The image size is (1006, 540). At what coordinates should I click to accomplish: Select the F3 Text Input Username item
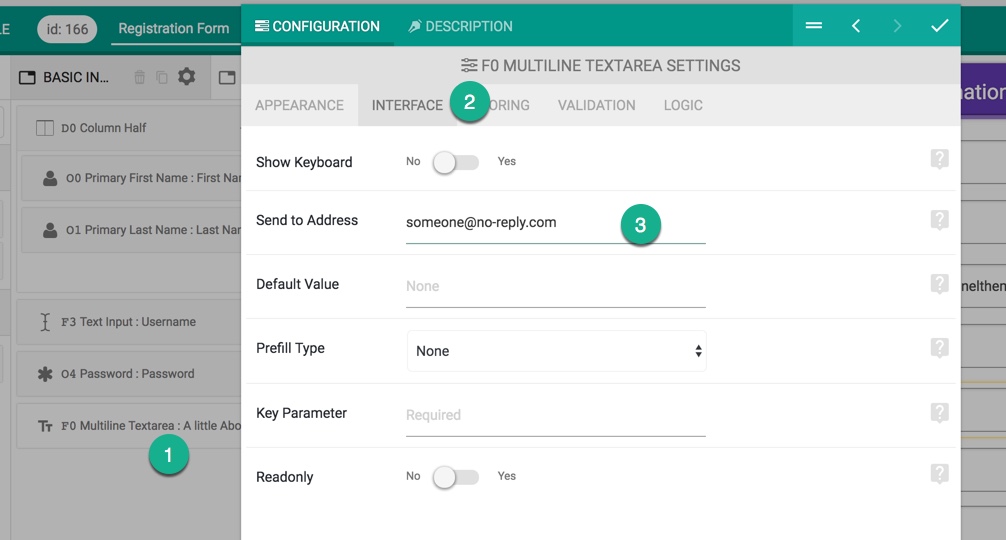tap(128, 322)
